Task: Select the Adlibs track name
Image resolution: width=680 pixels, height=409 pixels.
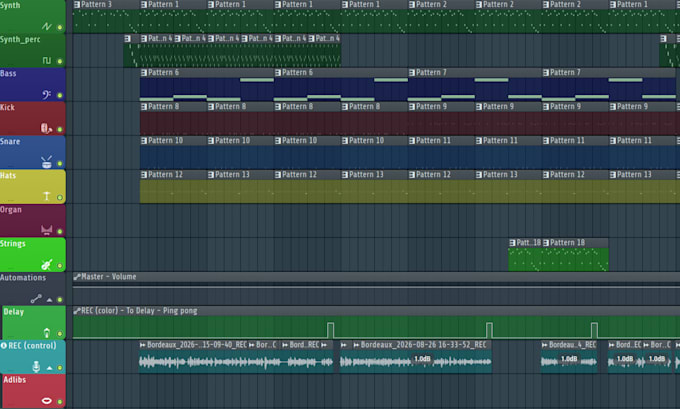Action: tap(15, 380)
